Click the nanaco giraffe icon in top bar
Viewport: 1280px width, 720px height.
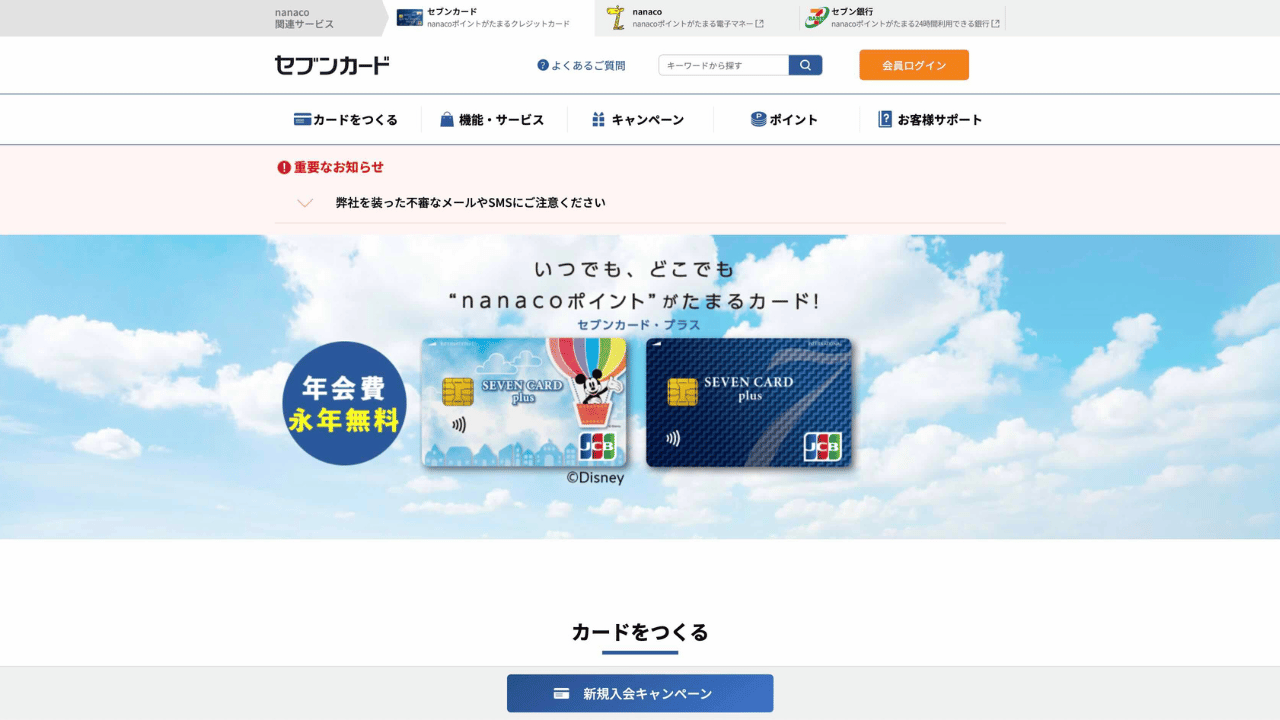click(x=616, y=17)
